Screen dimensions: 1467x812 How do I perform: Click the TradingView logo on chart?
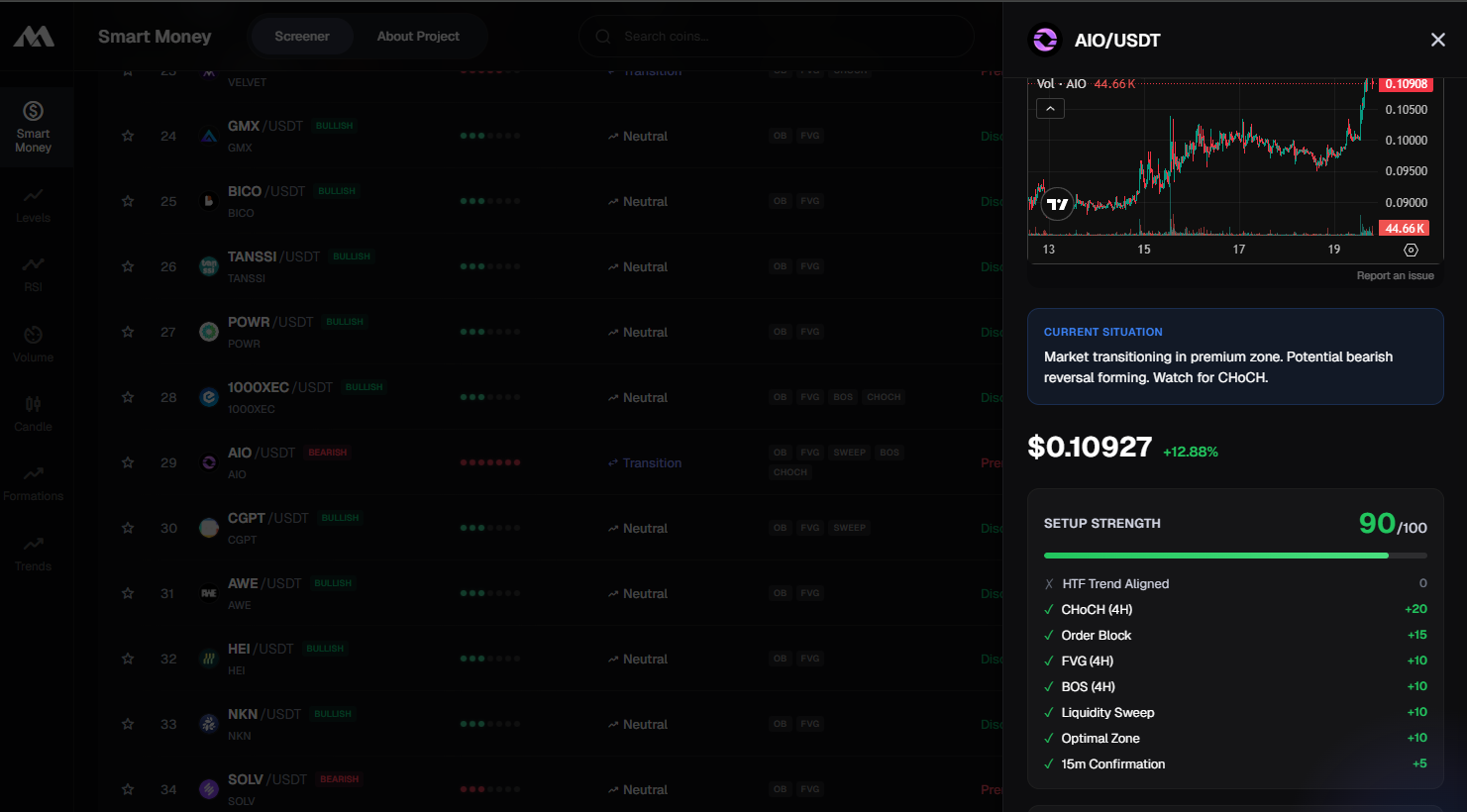click(1058, 204)
